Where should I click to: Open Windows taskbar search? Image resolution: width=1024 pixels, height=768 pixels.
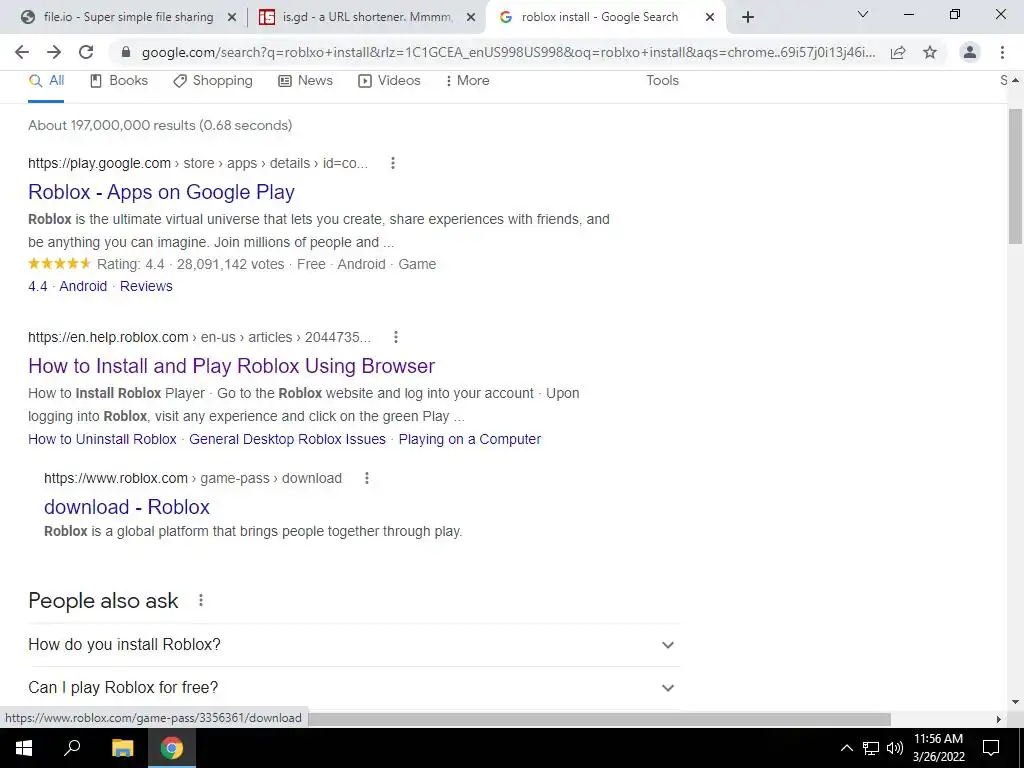coord(72,748)
